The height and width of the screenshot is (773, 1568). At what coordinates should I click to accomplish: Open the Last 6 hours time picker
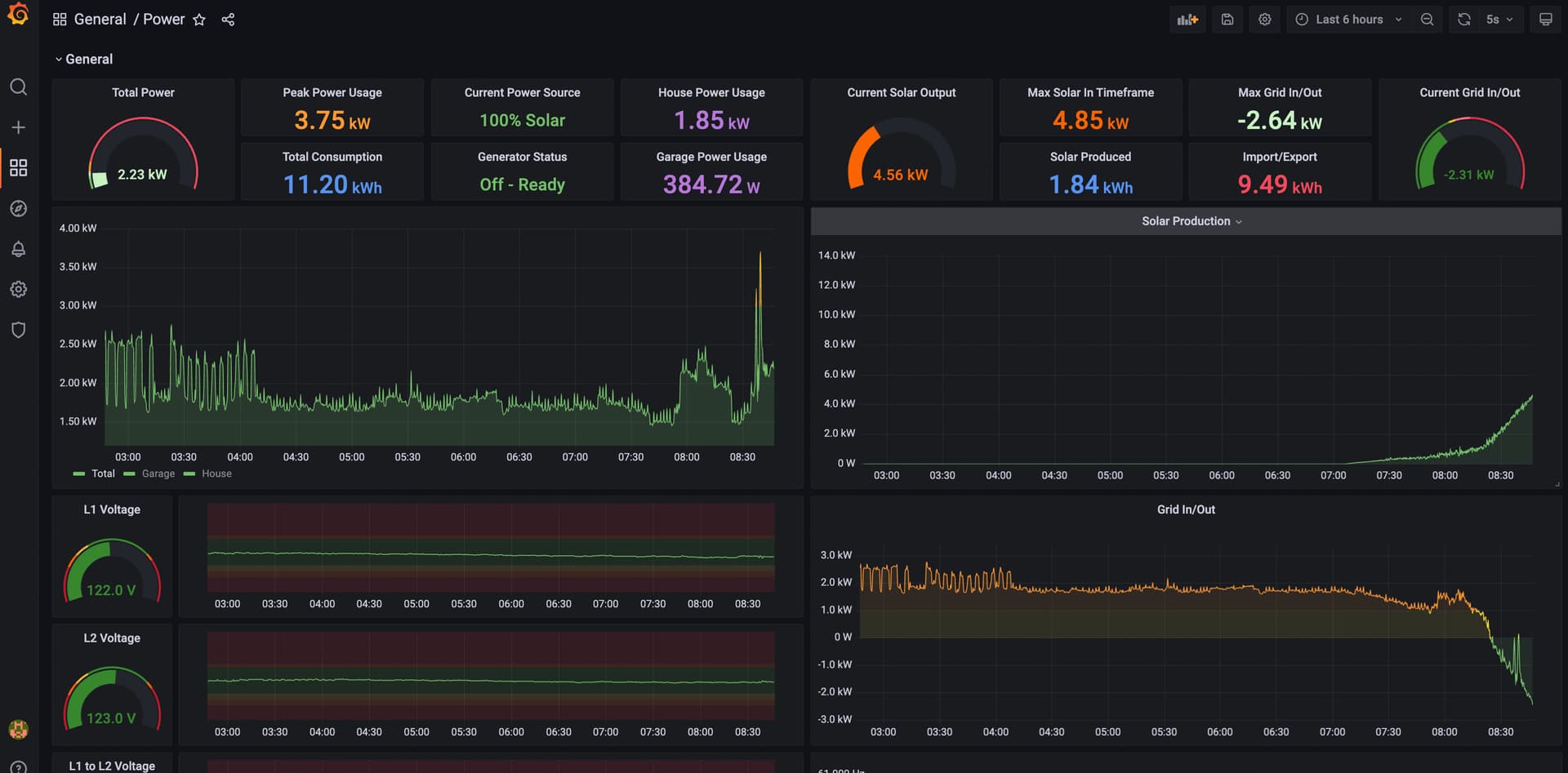(1347, 19)
